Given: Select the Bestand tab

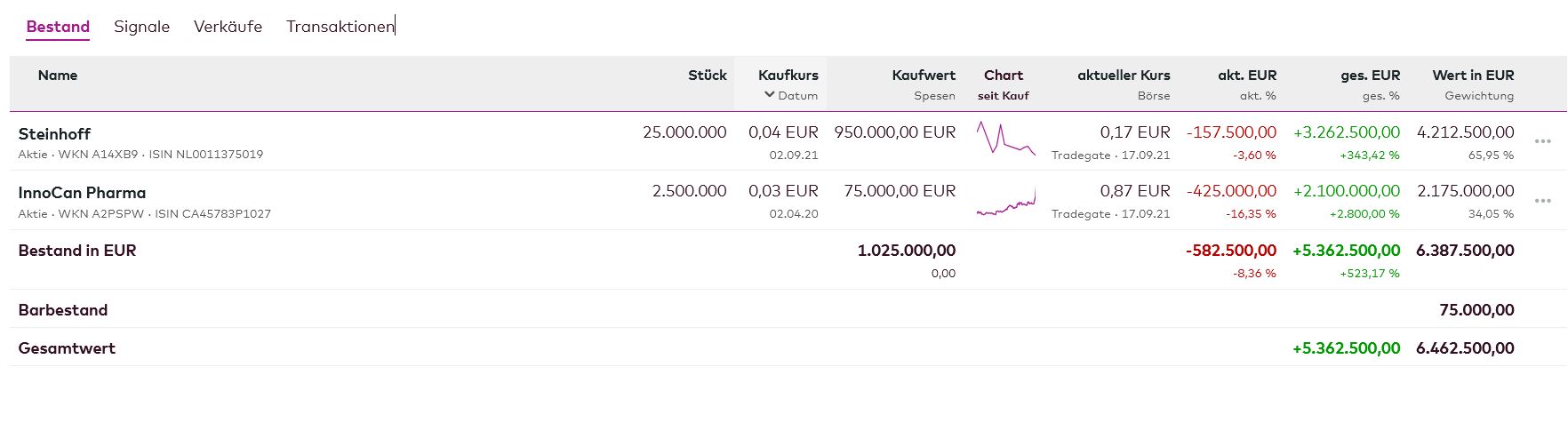Looking at the screenshot, I should click(x=58, y=27).
